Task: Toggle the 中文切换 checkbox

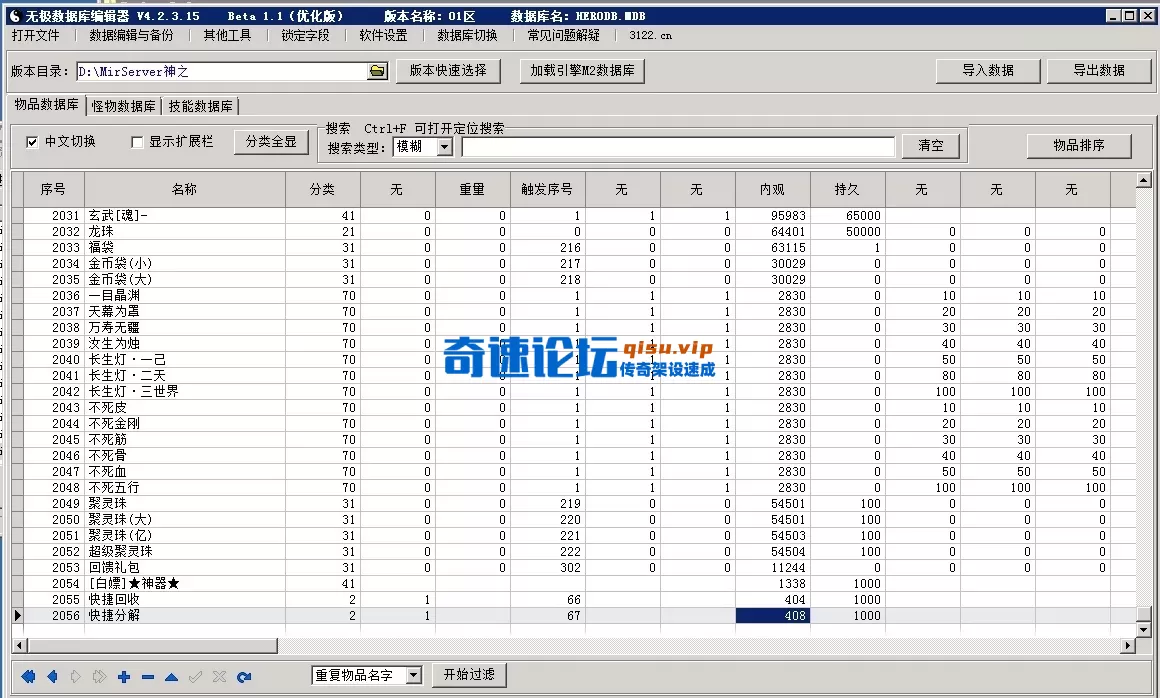Action: 32,142
